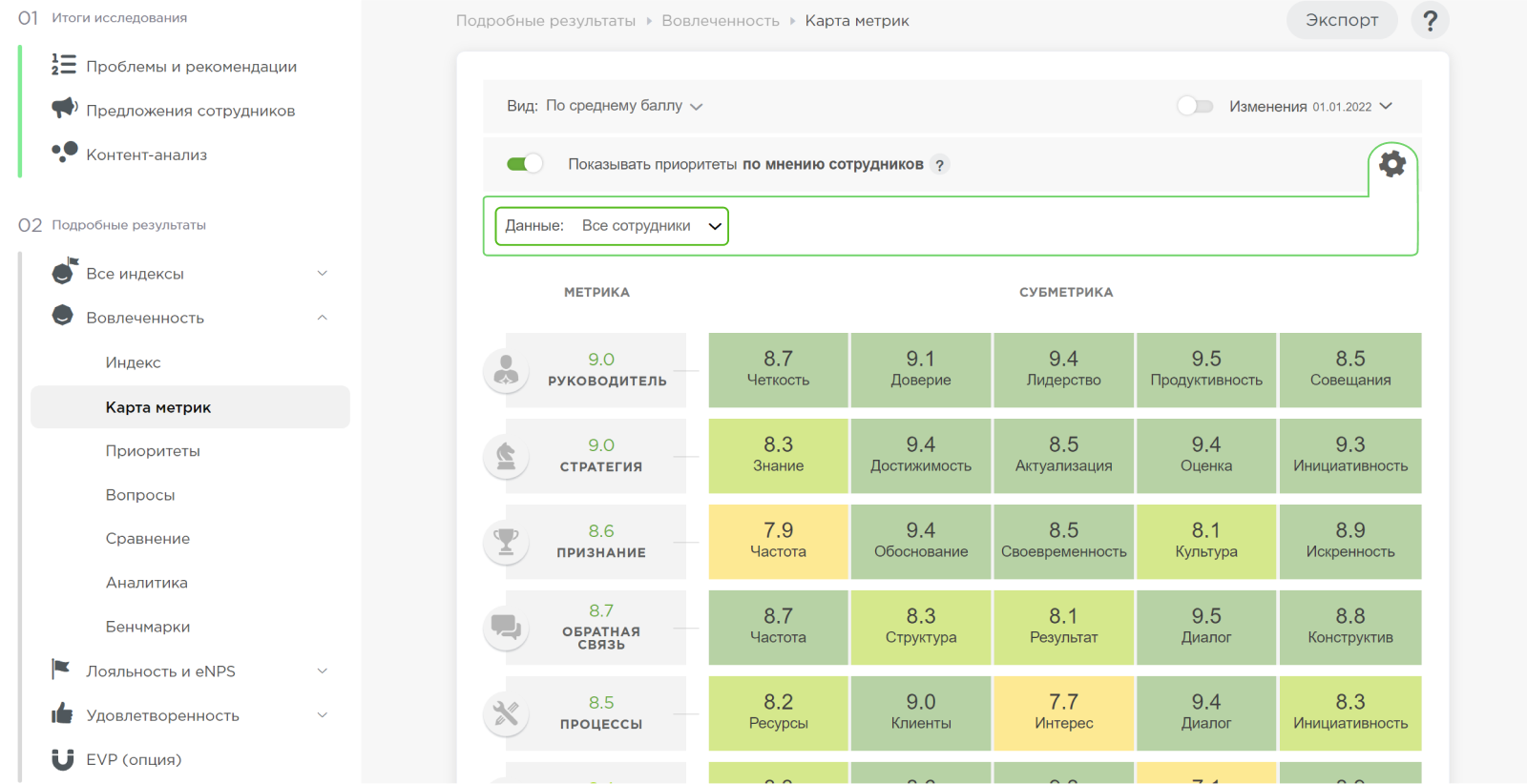The width and height of the screenshot is (1527, 784).
Task: Open the Изменения date 01.01.2022 dropdown
Action: pyautogui.click(x=1352, y=107)
